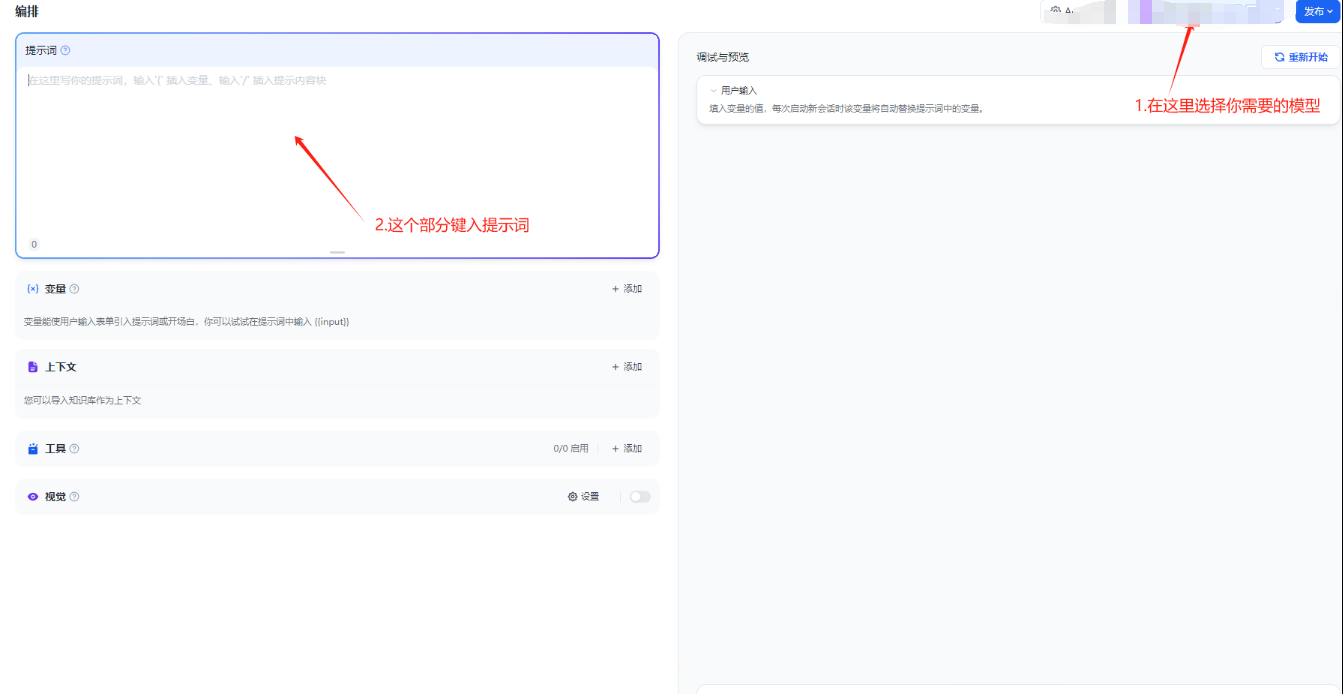Click the {{input}} variable hint description text
This screenshot has width=1343, height=694.
tap(187, 322)
